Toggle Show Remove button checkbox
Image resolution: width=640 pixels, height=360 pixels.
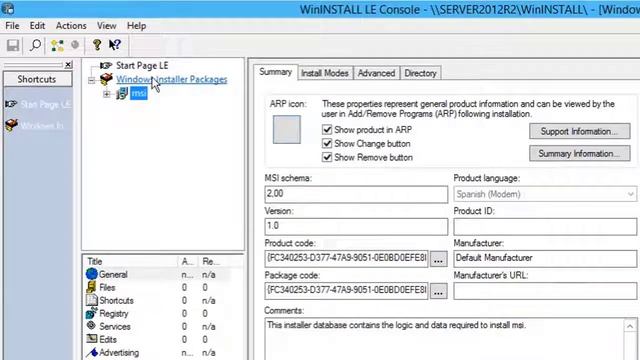point(327,157)
